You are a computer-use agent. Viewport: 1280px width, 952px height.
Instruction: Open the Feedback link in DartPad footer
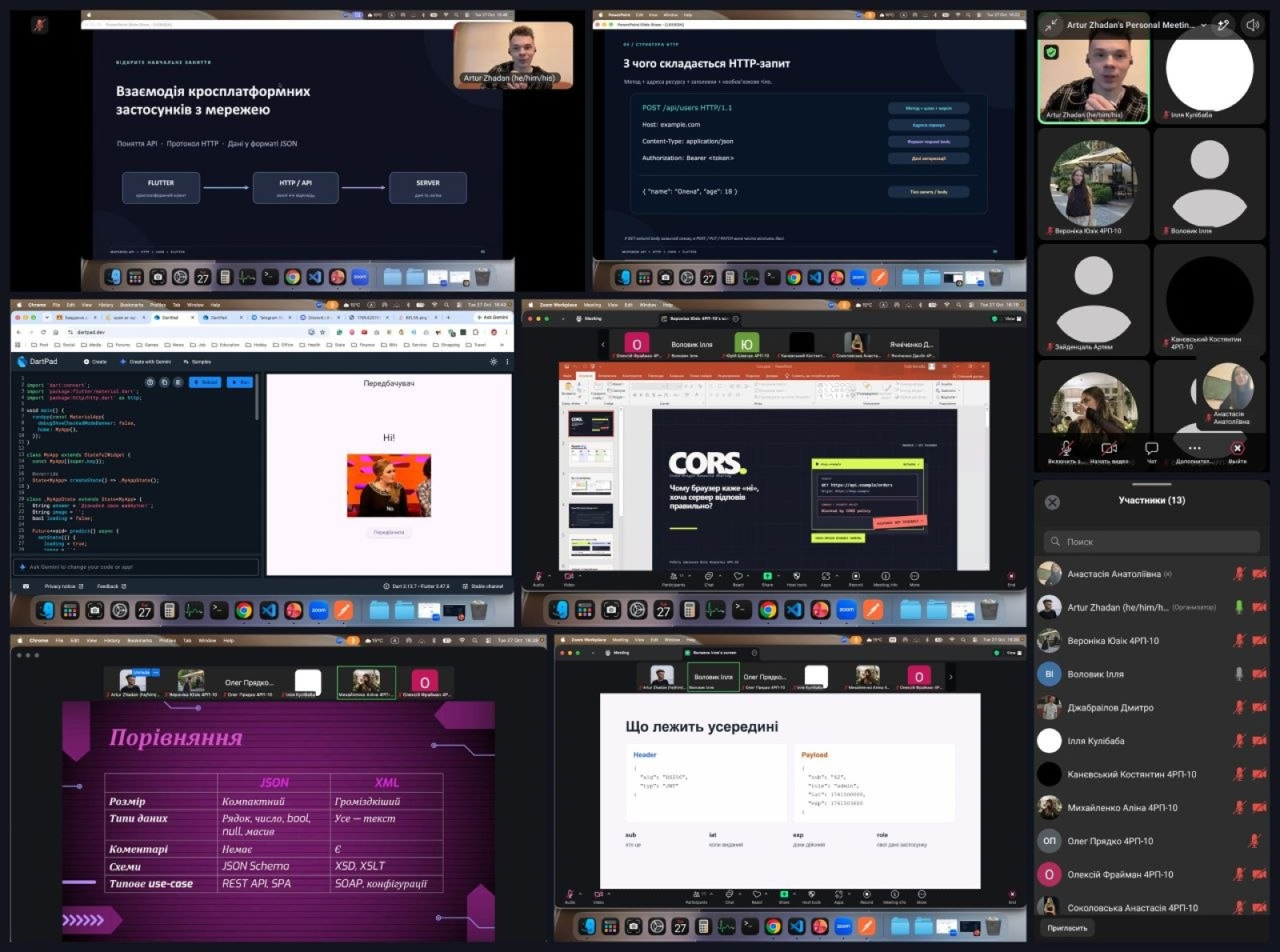pos(111,586)
